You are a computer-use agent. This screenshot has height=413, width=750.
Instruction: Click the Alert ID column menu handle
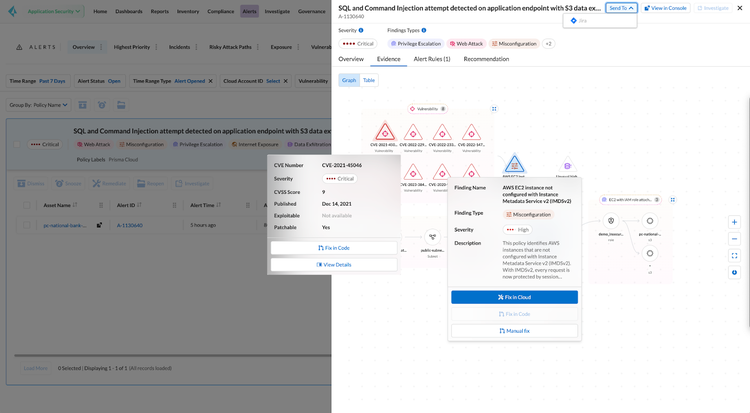point(174,205)
